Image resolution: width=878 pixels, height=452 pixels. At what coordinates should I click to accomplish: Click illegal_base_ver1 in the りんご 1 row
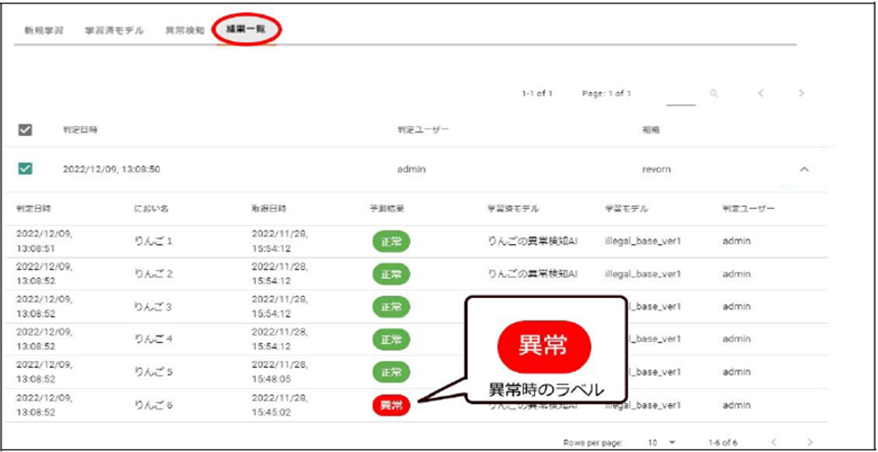click(x=643, y=241)
